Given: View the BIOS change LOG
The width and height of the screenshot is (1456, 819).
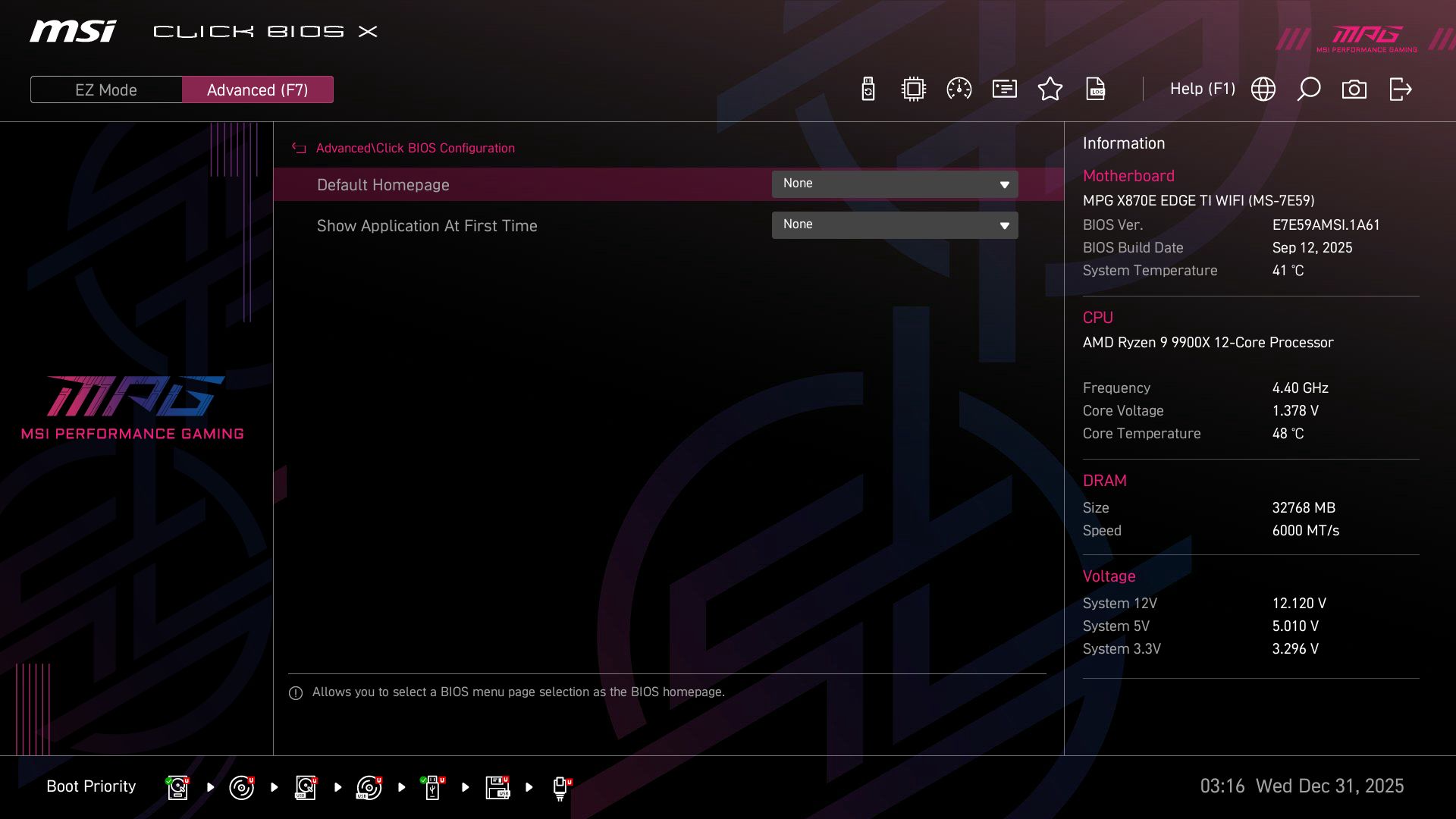Looking at the screenshot, I should click(x=1096, y=89).
